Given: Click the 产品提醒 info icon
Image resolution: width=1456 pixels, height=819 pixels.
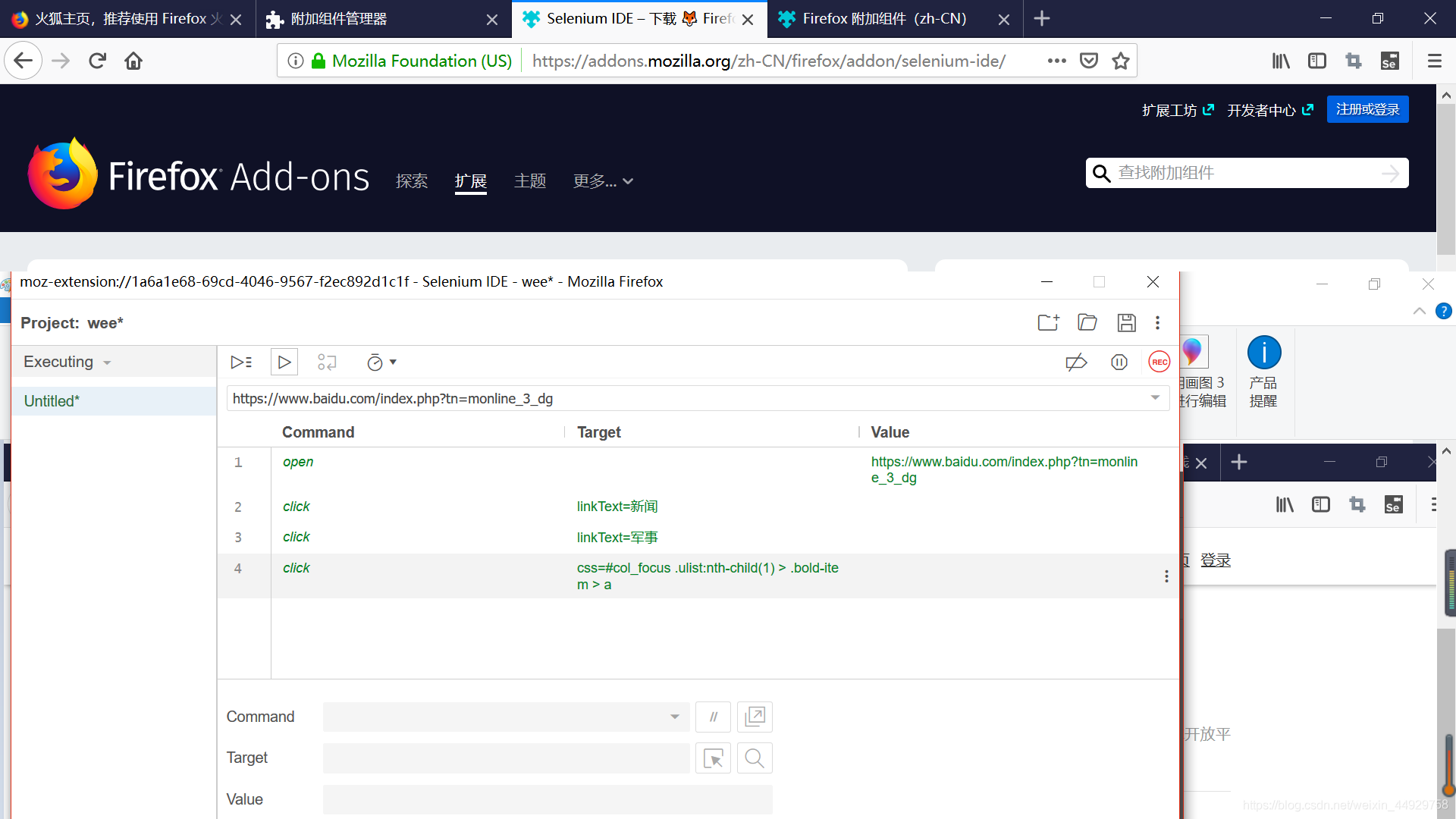Looking at the screenshot, I should point(1264,353).
